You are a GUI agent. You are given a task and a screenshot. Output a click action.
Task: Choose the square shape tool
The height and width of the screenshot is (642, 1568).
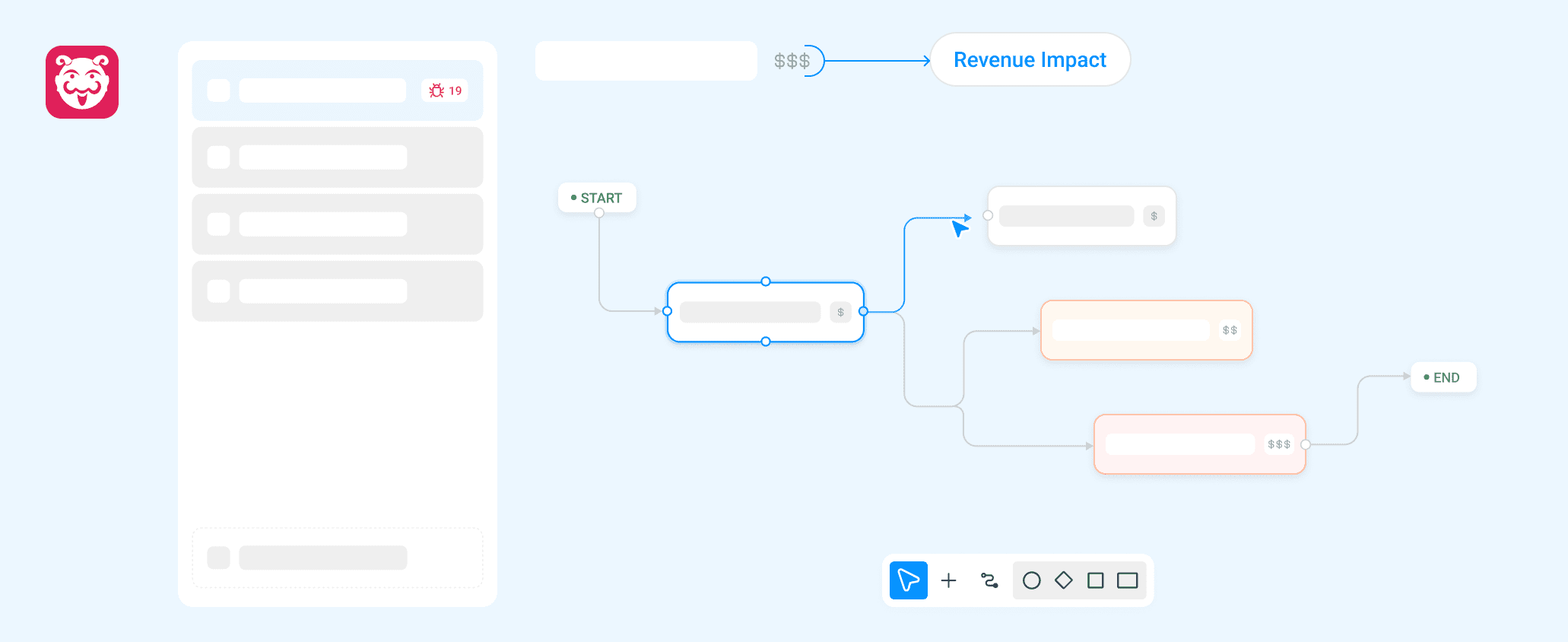(1095, 581)
